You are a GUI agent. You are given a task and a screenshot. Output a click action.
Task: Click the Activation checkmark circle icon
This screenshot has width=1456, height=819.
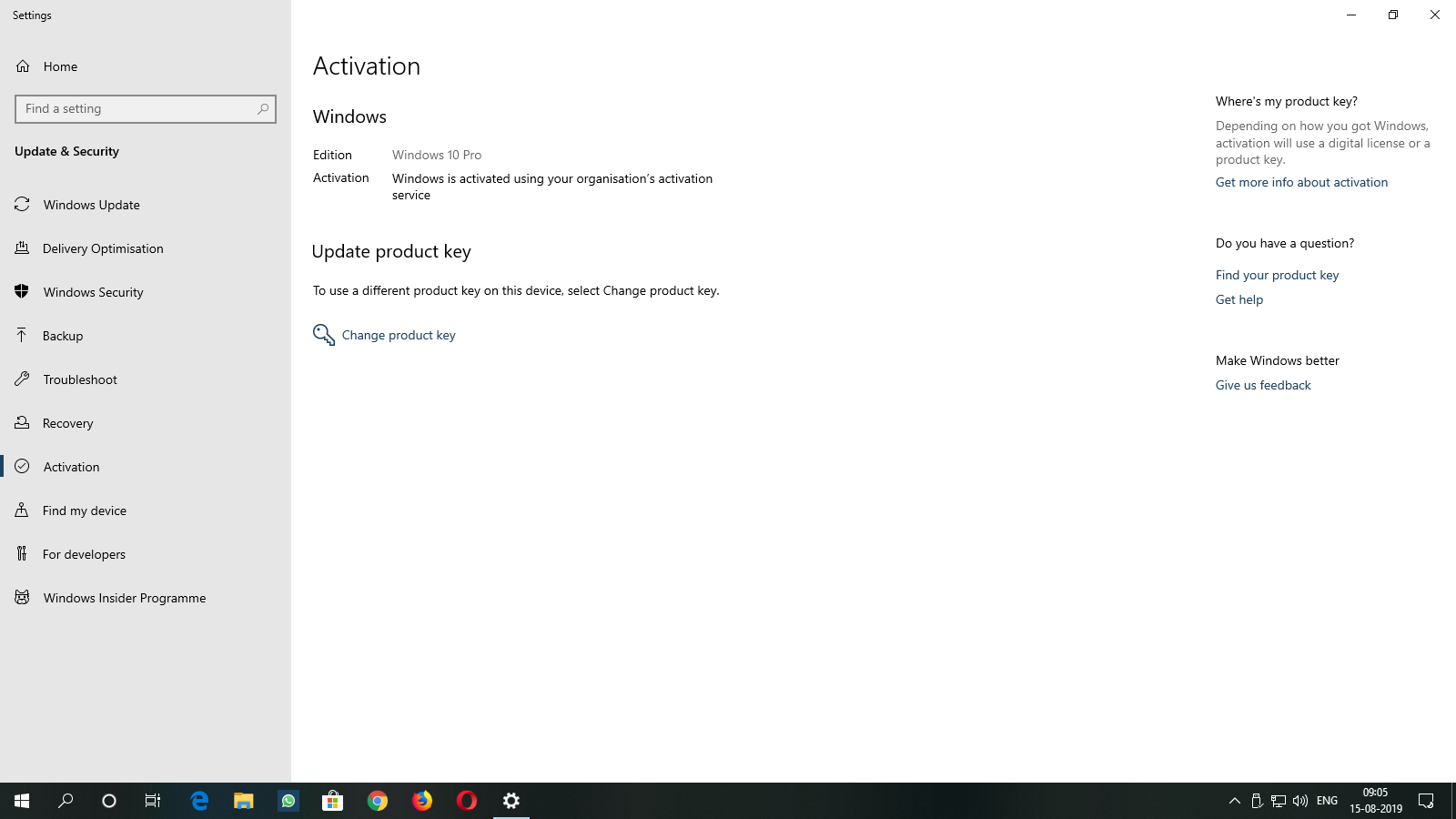22,466
